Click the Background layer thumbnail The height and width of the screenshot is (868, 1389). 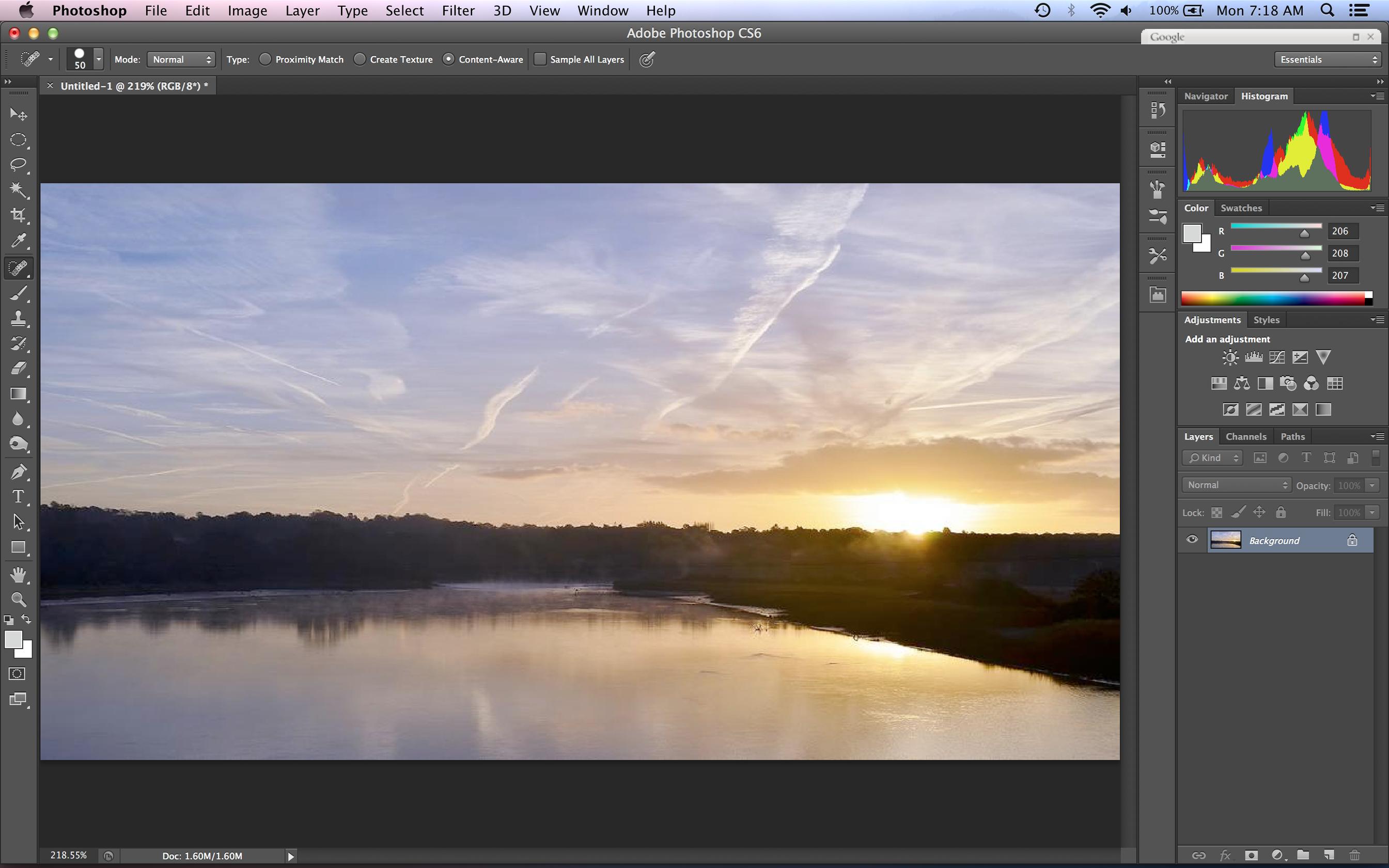pos(1225,540)
